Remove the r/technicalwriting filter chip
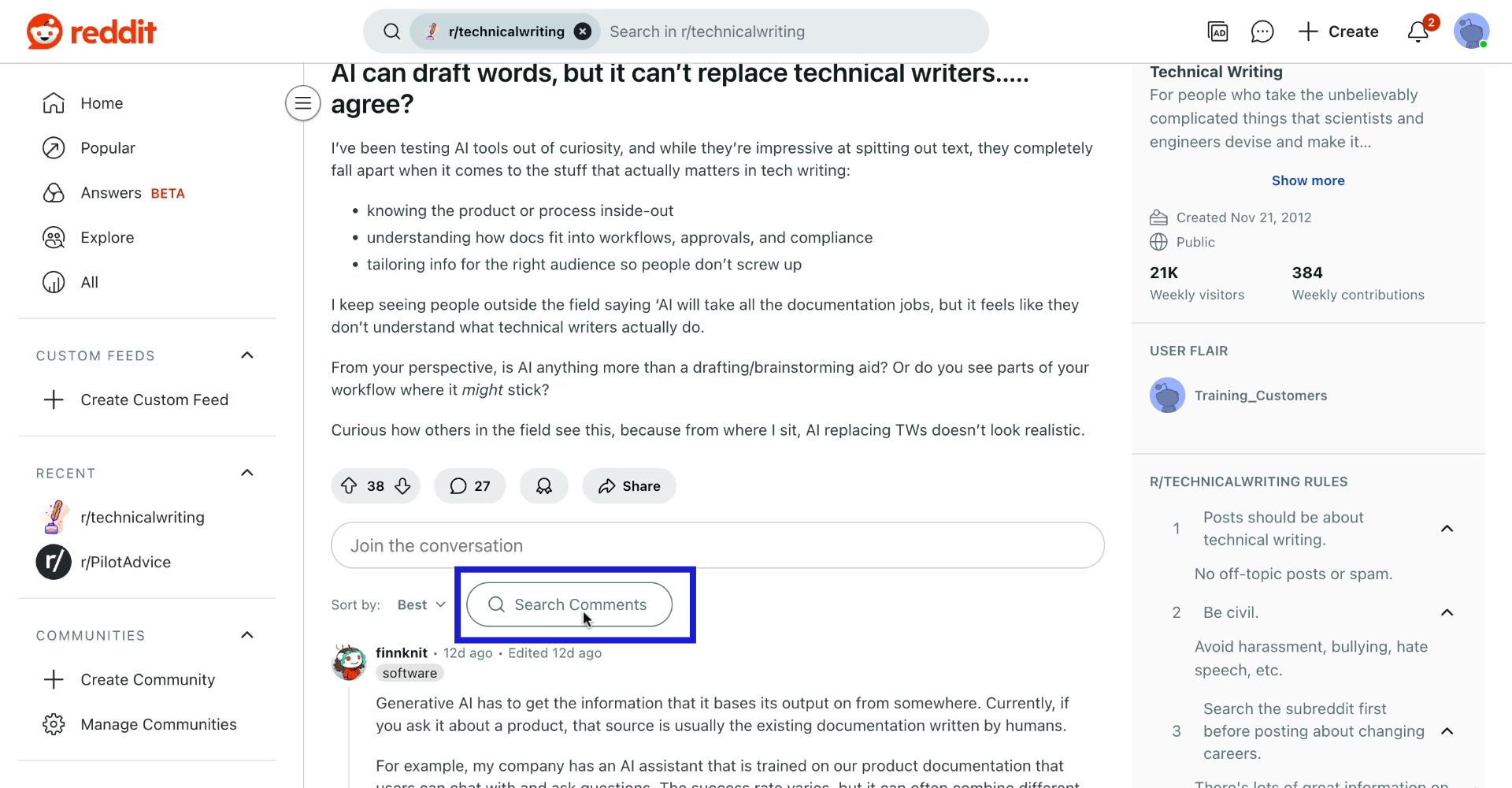The image size is (1512, 788). click(582, 32)
